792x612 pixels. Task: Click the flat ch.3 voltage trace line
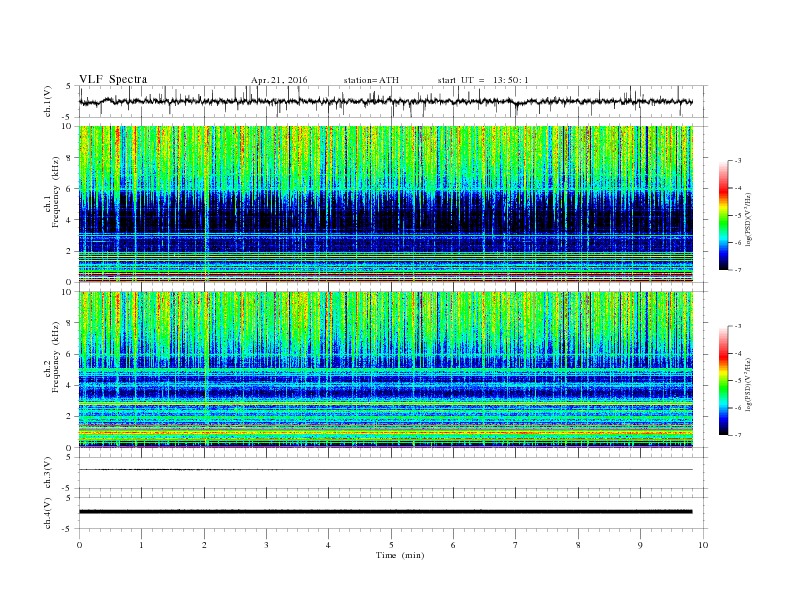point(385,470)
